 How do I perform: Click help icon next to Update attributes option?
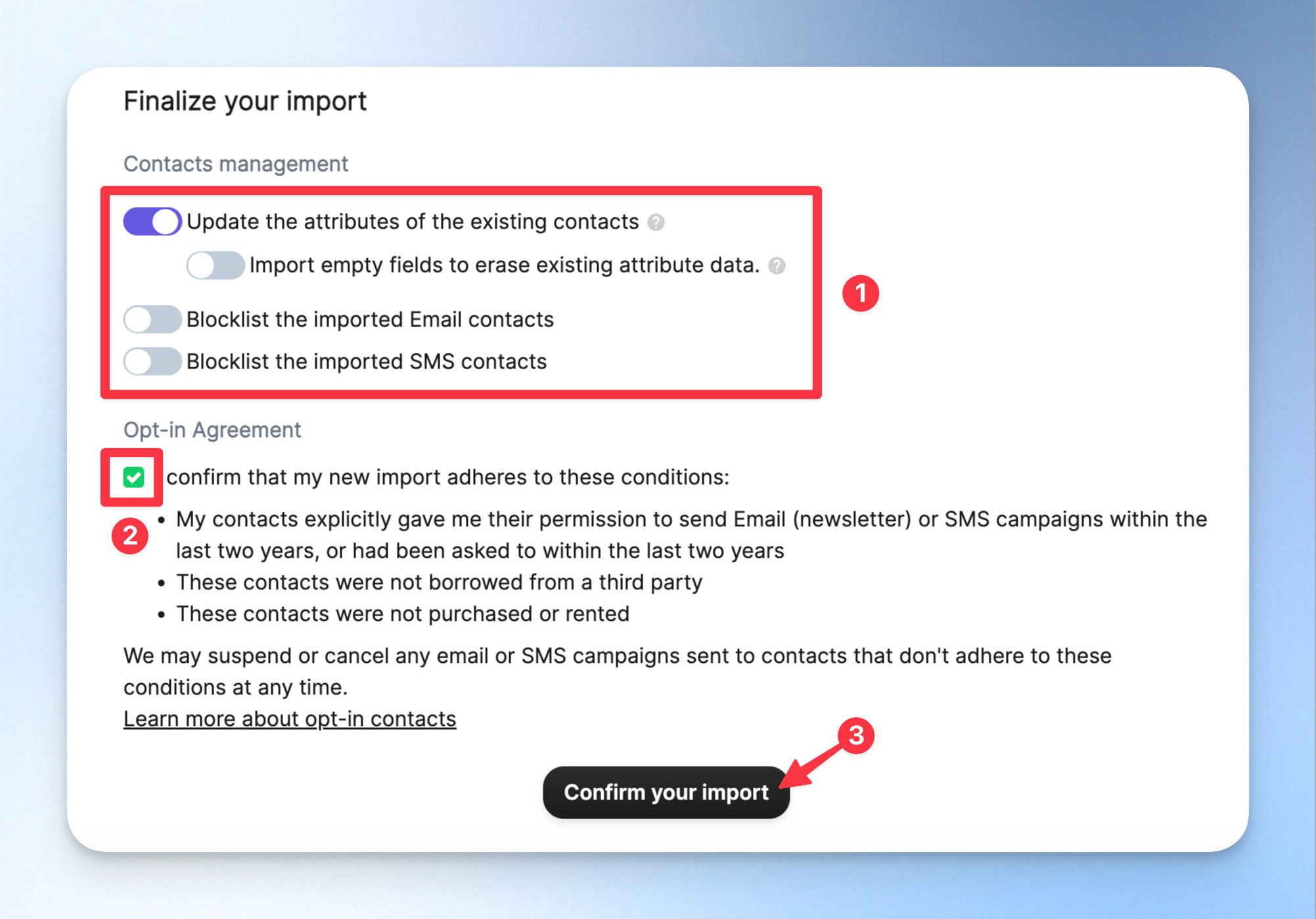click(x=656, y=223)
